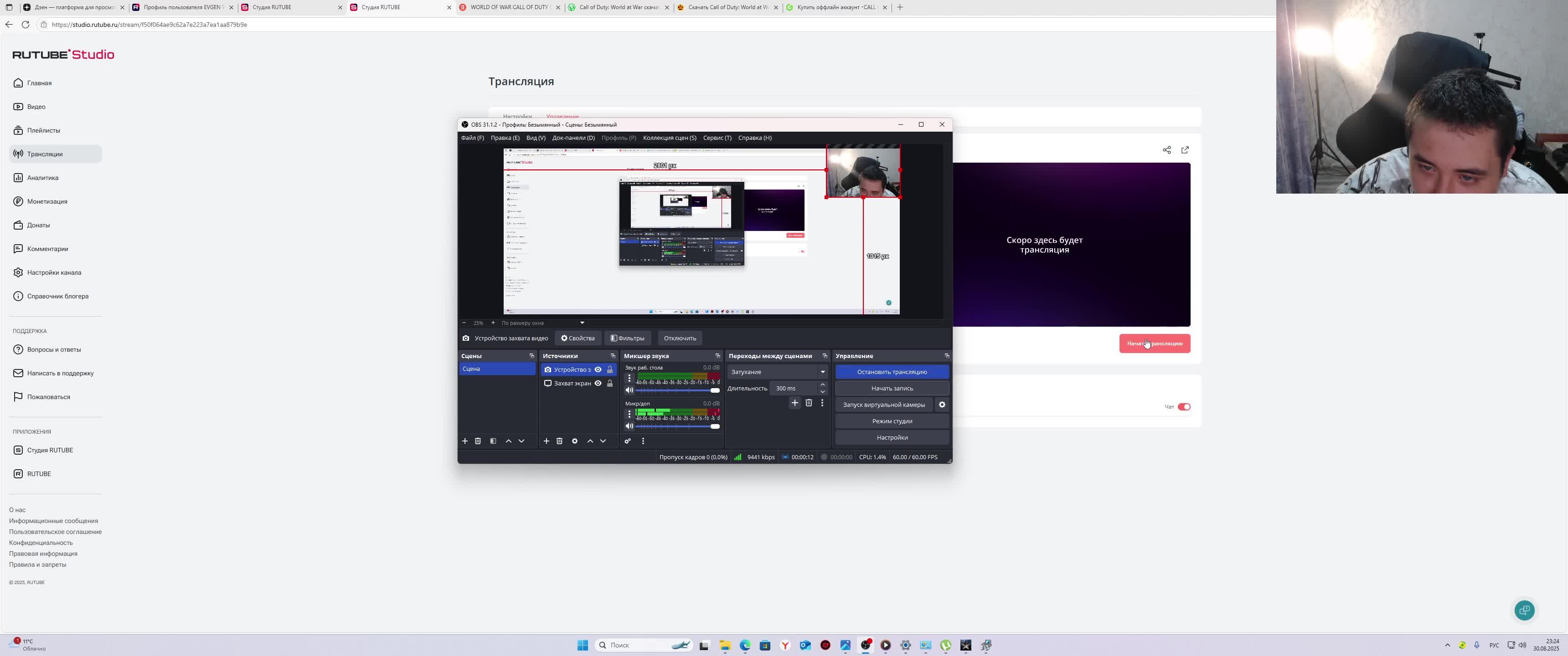1568x656 pixels.
Task: Lock the Устройство захвата видео source
Action: (x=609, y=370)
